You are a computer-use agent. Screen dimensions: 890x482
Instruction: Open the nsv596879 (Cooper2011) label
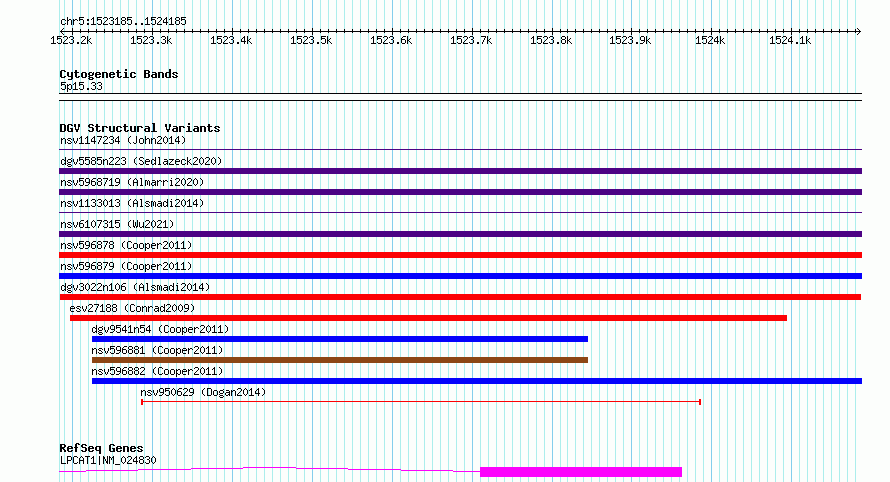click(126, 266)
